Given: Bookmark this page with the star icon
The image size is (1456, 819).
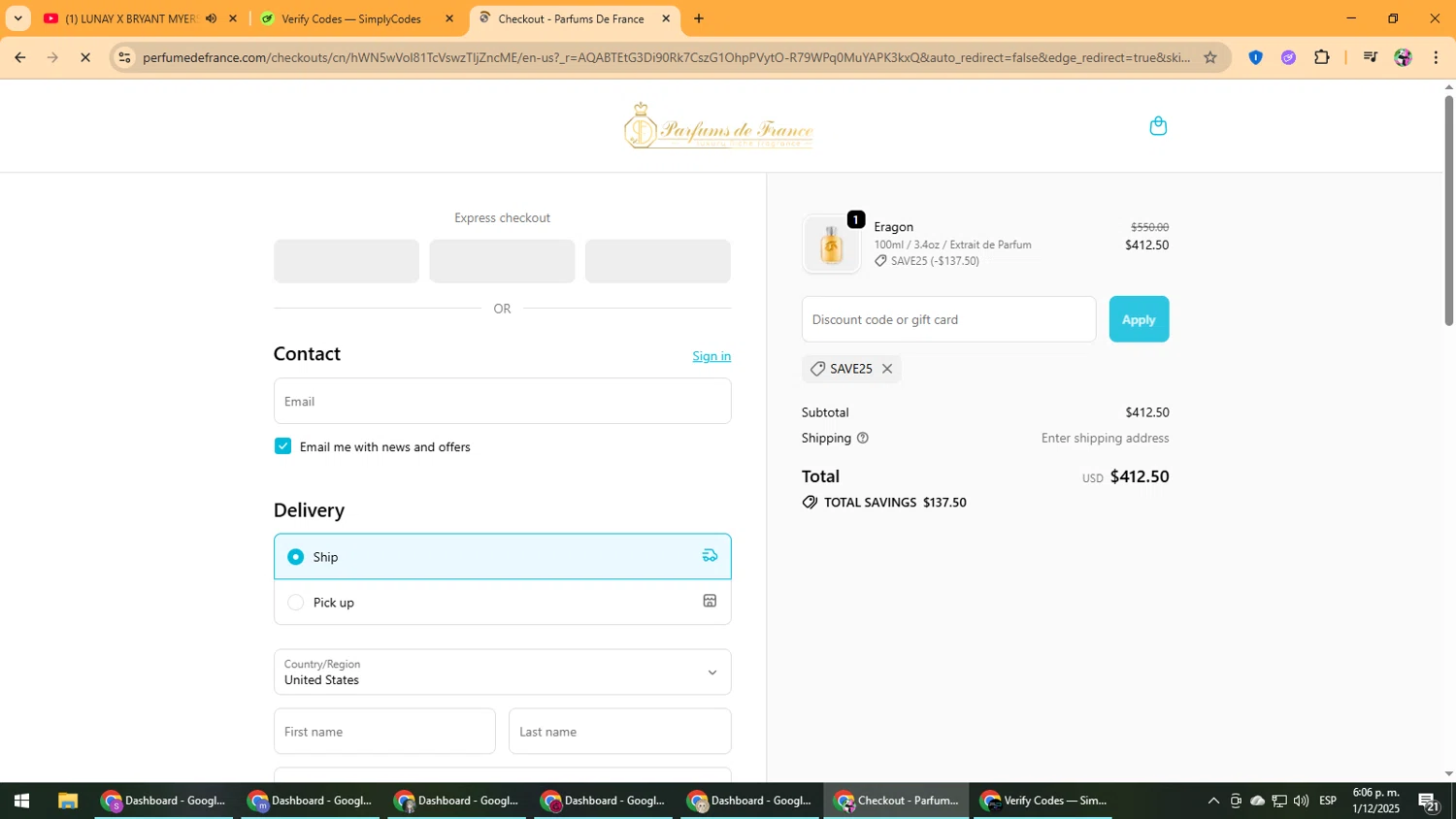Looking at the screenshot, I should pos(1209,57).
